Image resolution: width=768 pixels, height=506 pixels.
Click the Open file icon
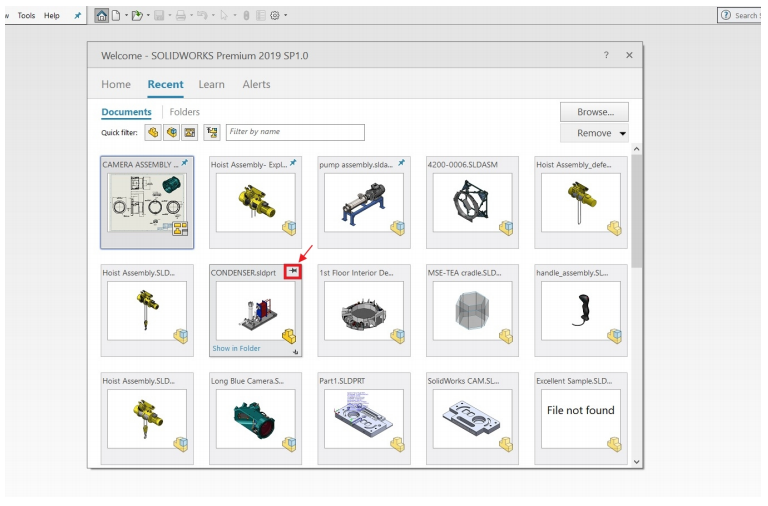click(x=137, y=16)
